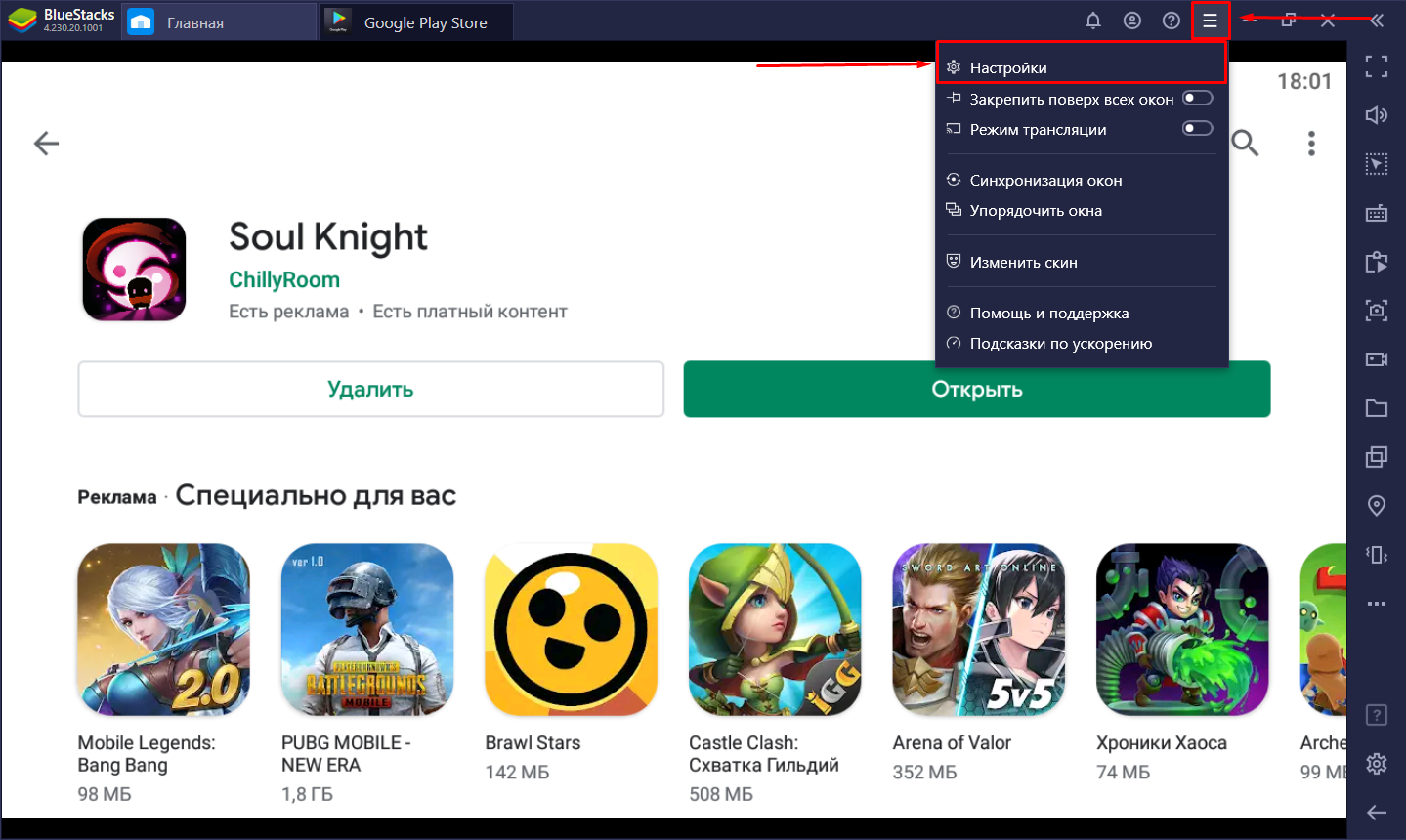Image resolution: width=1406 pixels, height=840 pixels.
Task: Click the volume speaker icon
Action: tap(1377, 115)
